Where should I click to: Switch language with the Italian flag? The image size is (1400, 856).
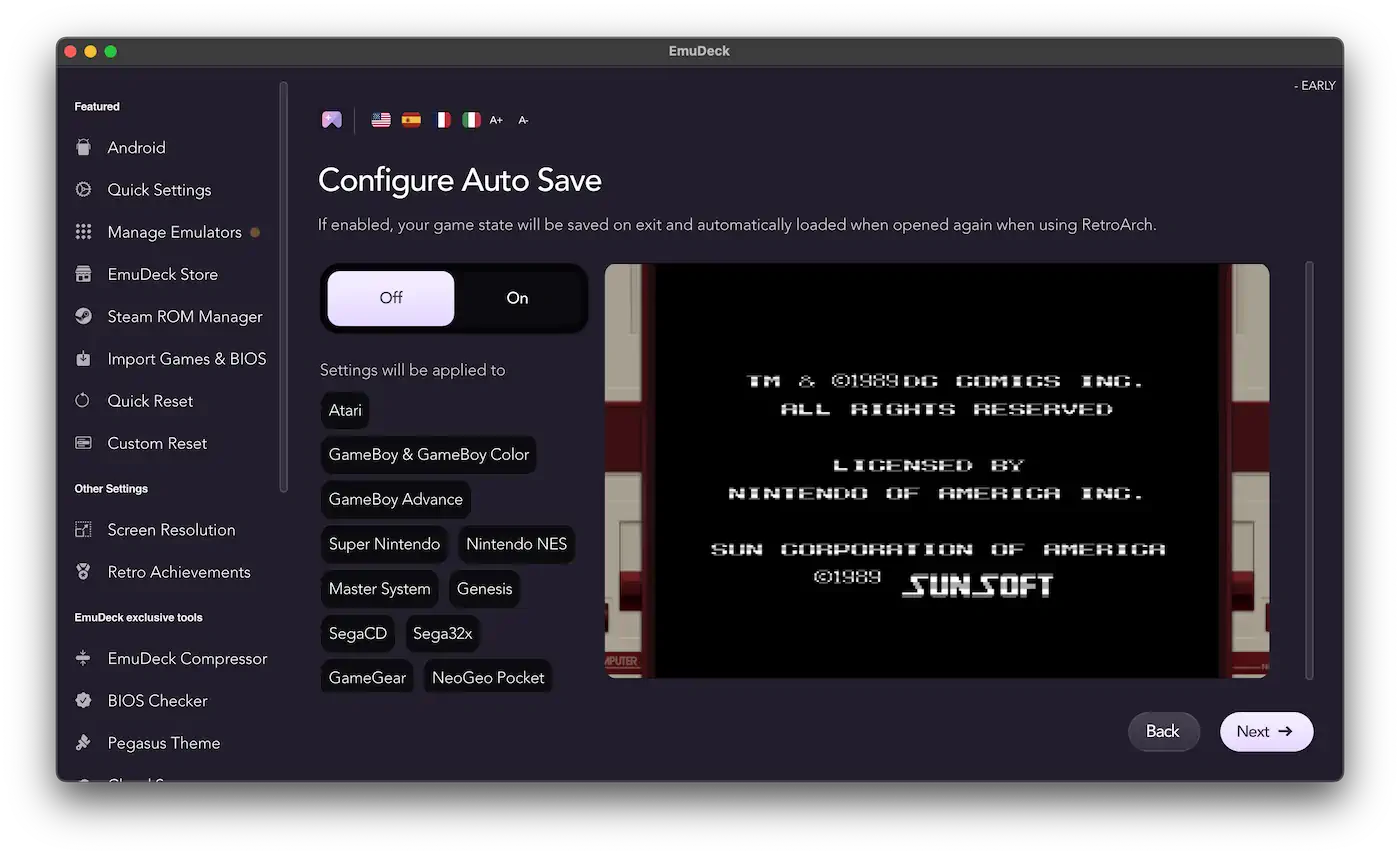point(471,120)
